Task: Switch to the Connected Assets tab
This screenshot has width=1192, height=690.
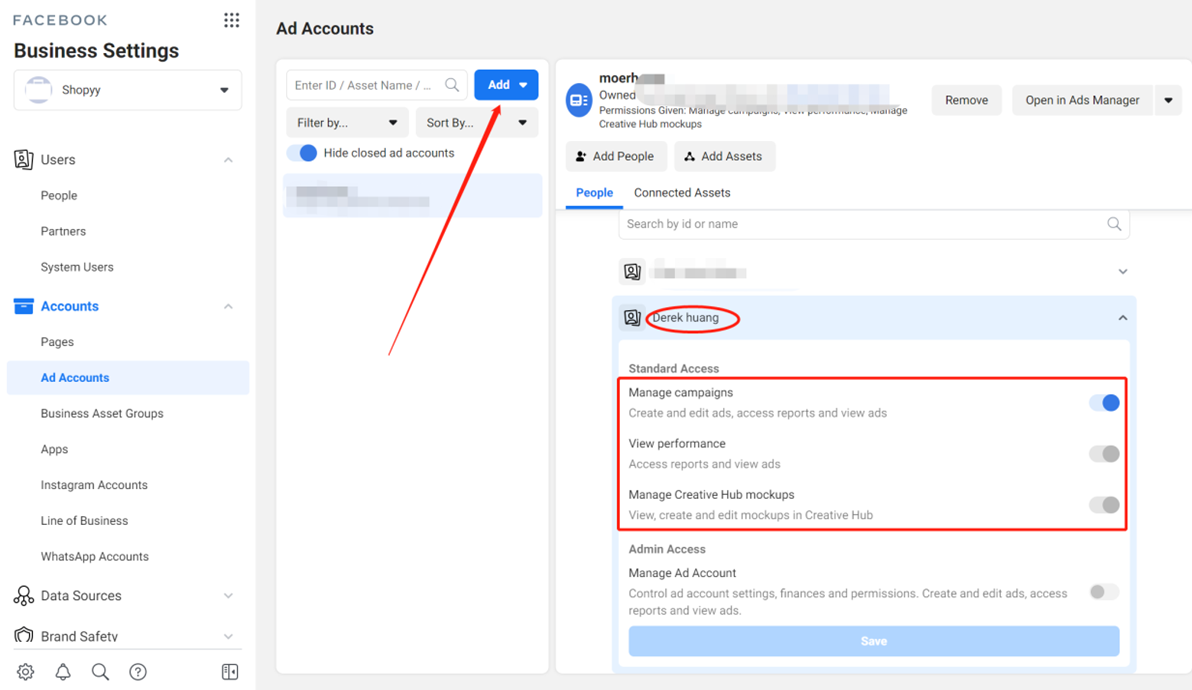Action: click(x=682, y=193)
